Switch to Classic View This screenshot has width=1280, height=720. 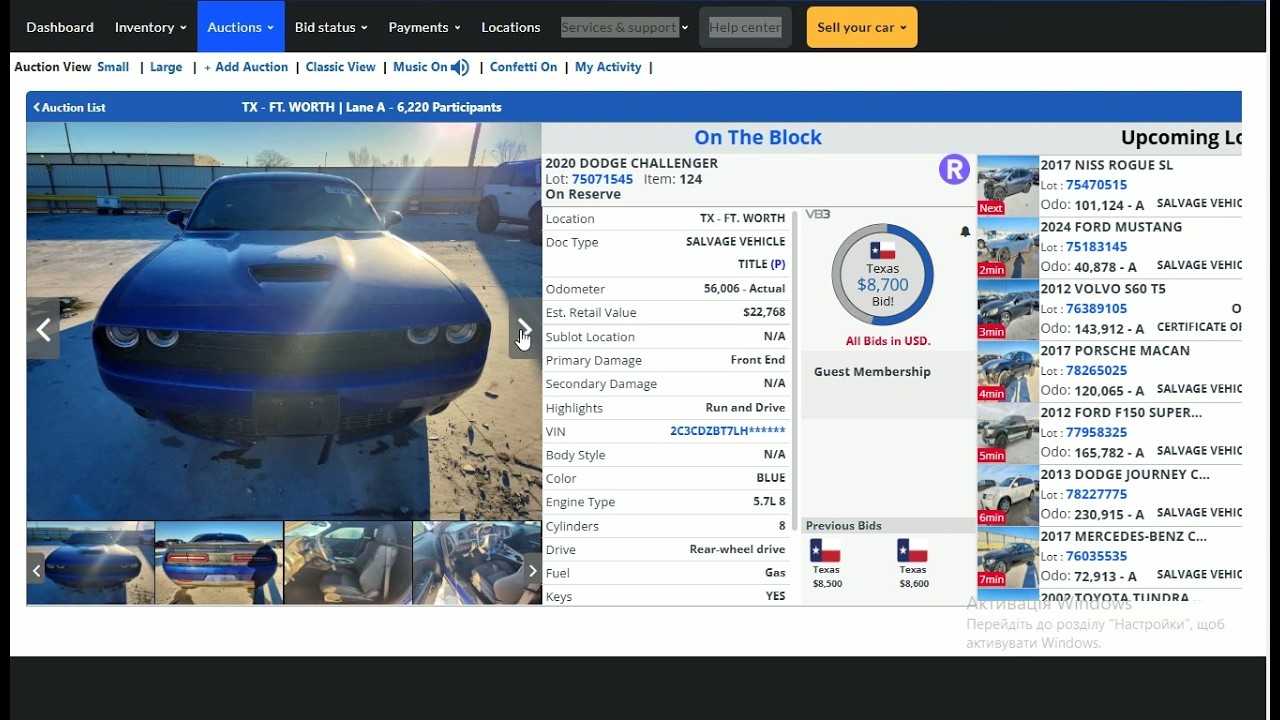pyautogui.click(x=340, y=67)
